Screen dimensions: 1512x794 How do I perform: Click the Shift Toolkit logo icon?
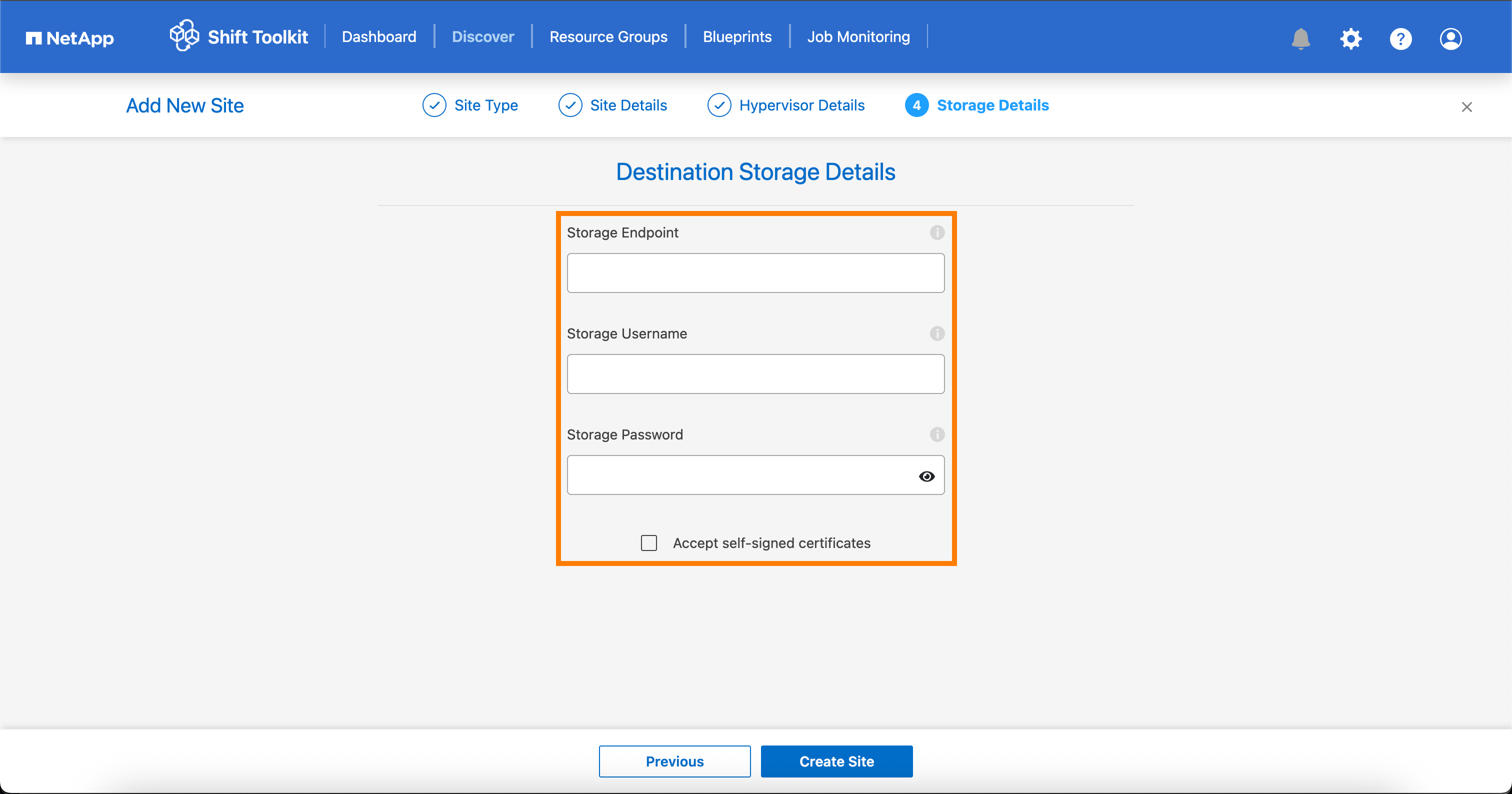tap(184, 36)
